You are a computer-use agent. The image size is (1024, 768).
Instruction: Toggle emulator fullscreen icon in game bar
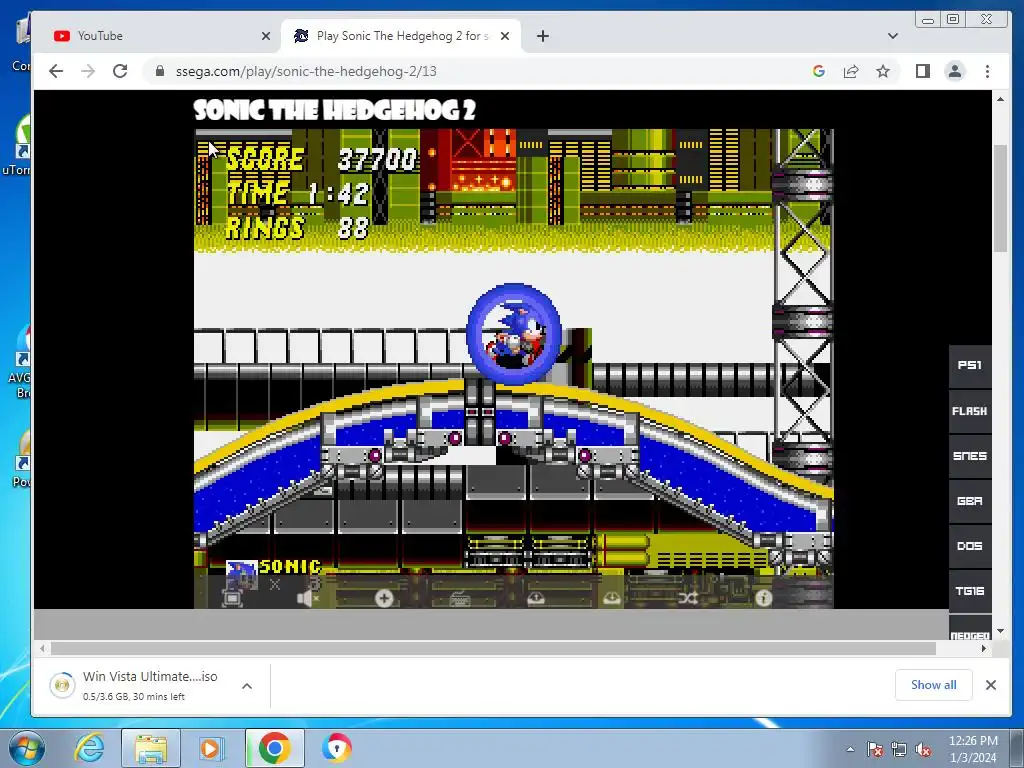point(232,598)
